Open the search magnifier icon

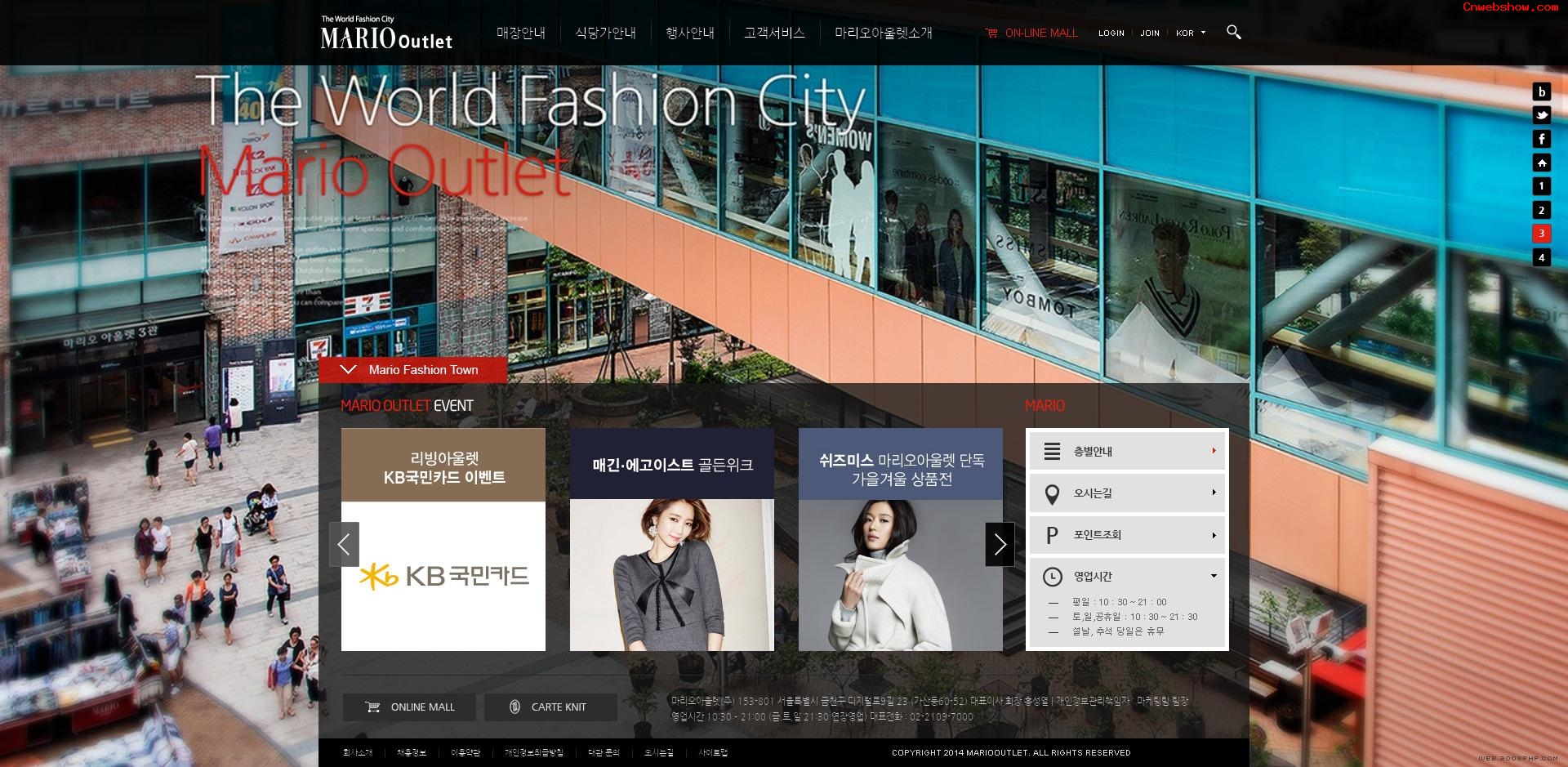(x=1234, y=33)
